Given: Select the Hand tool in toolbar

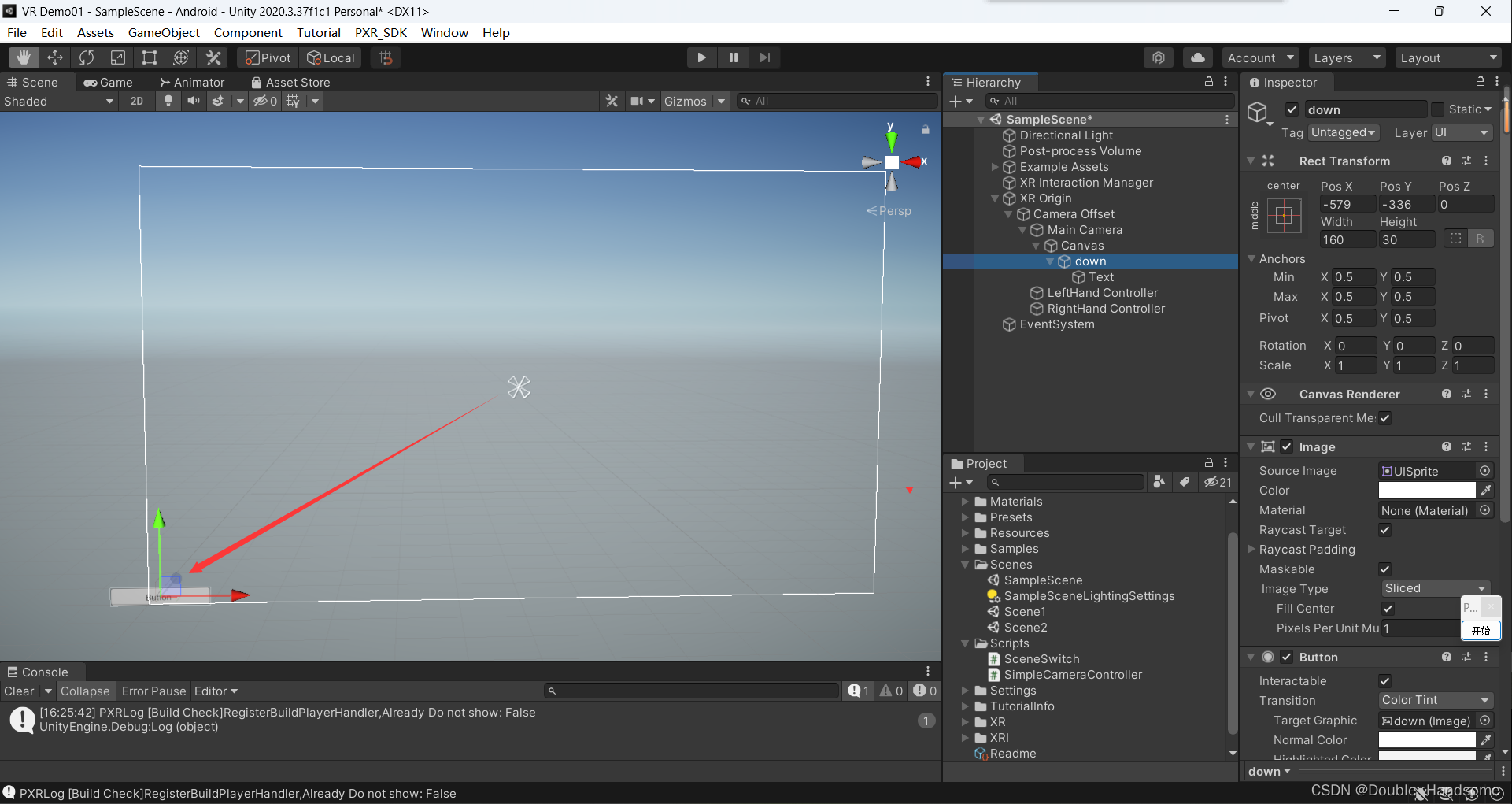Looking at the screenshot, I should (x=24, y=57).
